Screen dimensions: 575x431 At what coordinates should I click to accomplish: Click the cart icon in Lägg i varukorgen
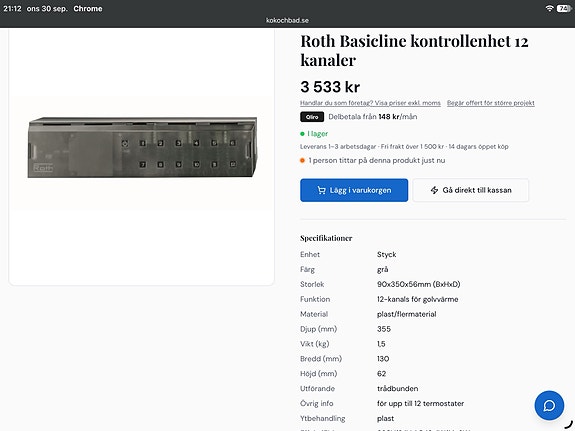pyautogui.click(x=321, y=190)
